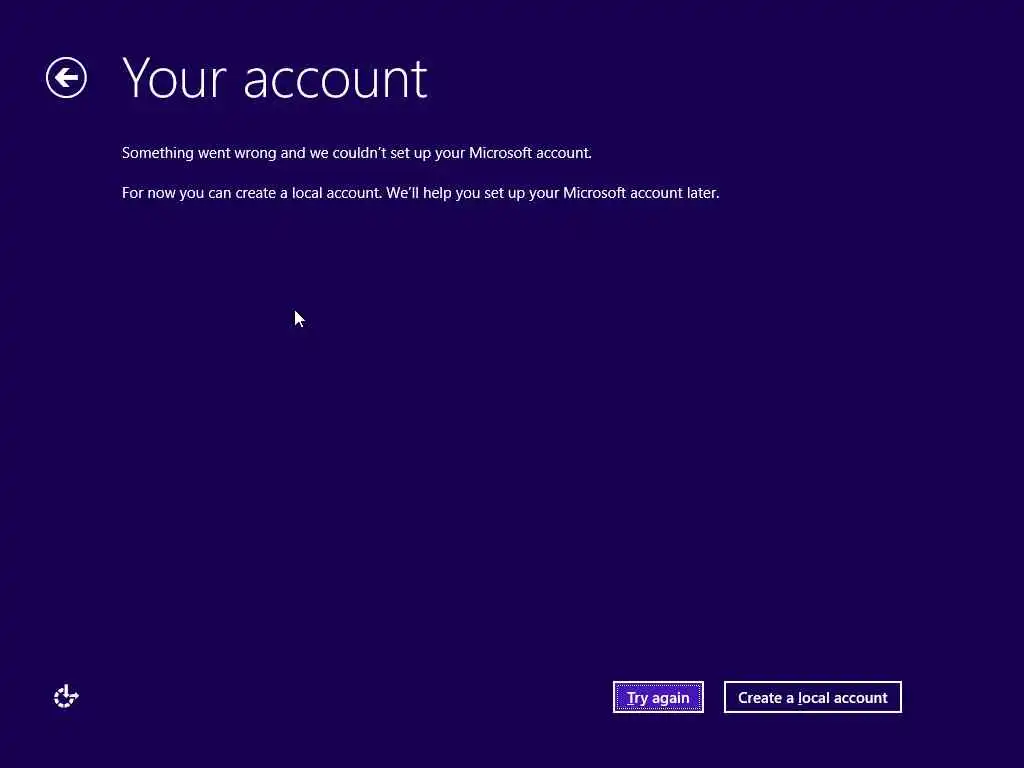Click the 'Something went wrong' message text
The height and width of the screenshot is (768, 1024).
tap(357, 153)
